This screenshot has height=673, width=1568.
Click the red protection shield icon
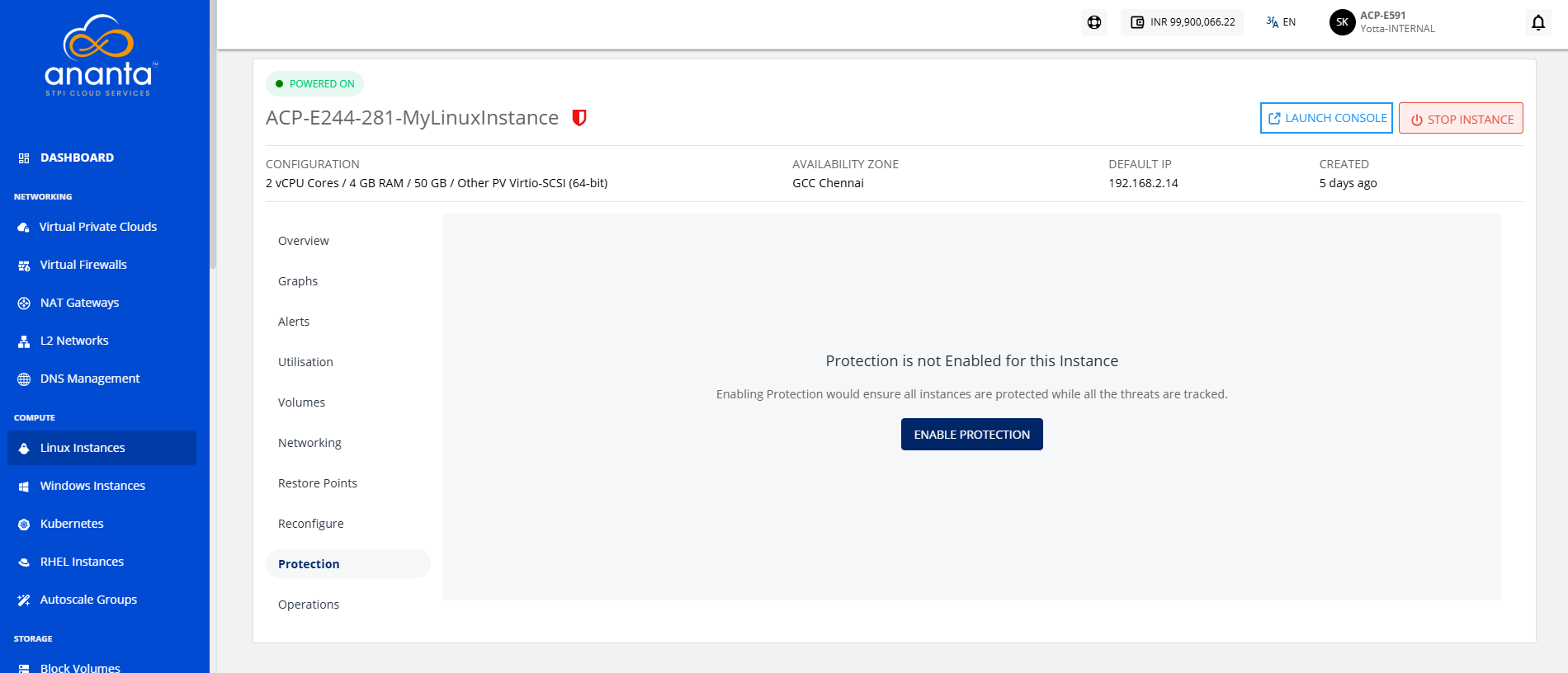coord(579,118)
